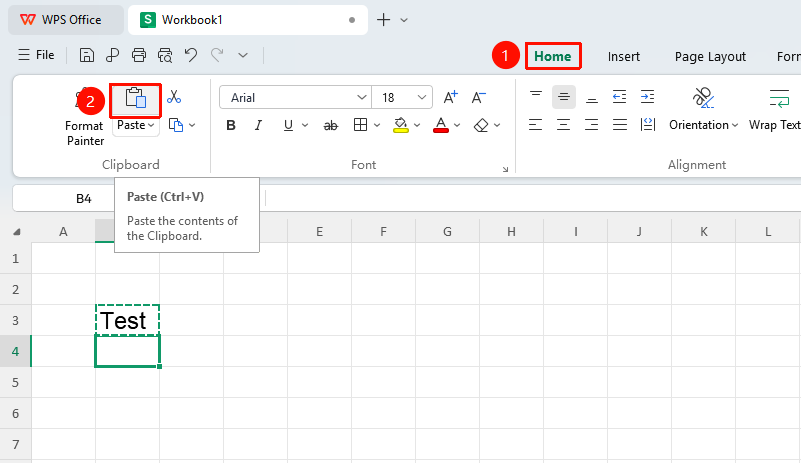Viewport: 801px width, 463px height.
Task: Click Justify alignment icon
Action: [x=620, y=125]
